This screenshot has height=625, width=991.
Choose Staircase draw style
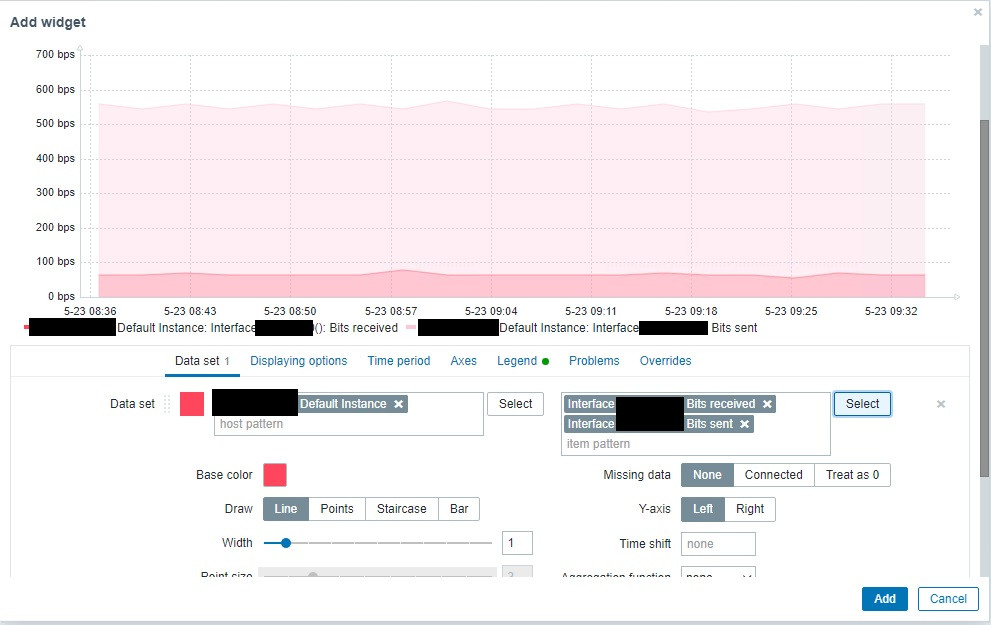click(401, 509)
